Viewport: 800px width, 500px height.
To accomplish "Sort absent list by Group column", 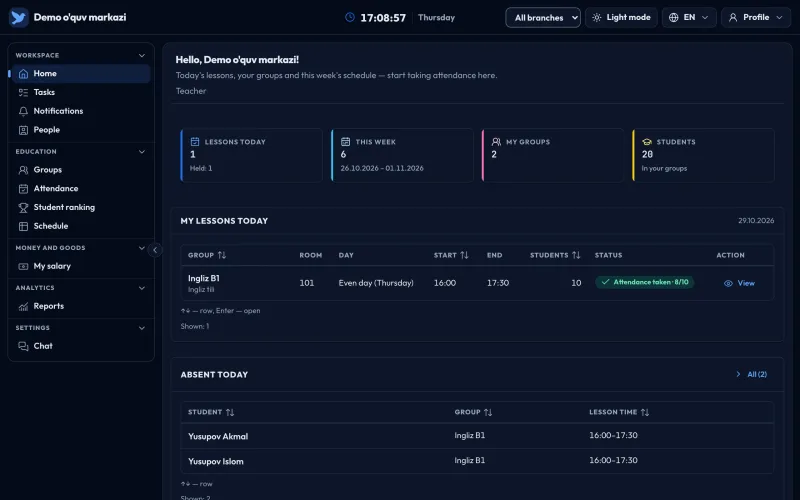I will 473,412.
